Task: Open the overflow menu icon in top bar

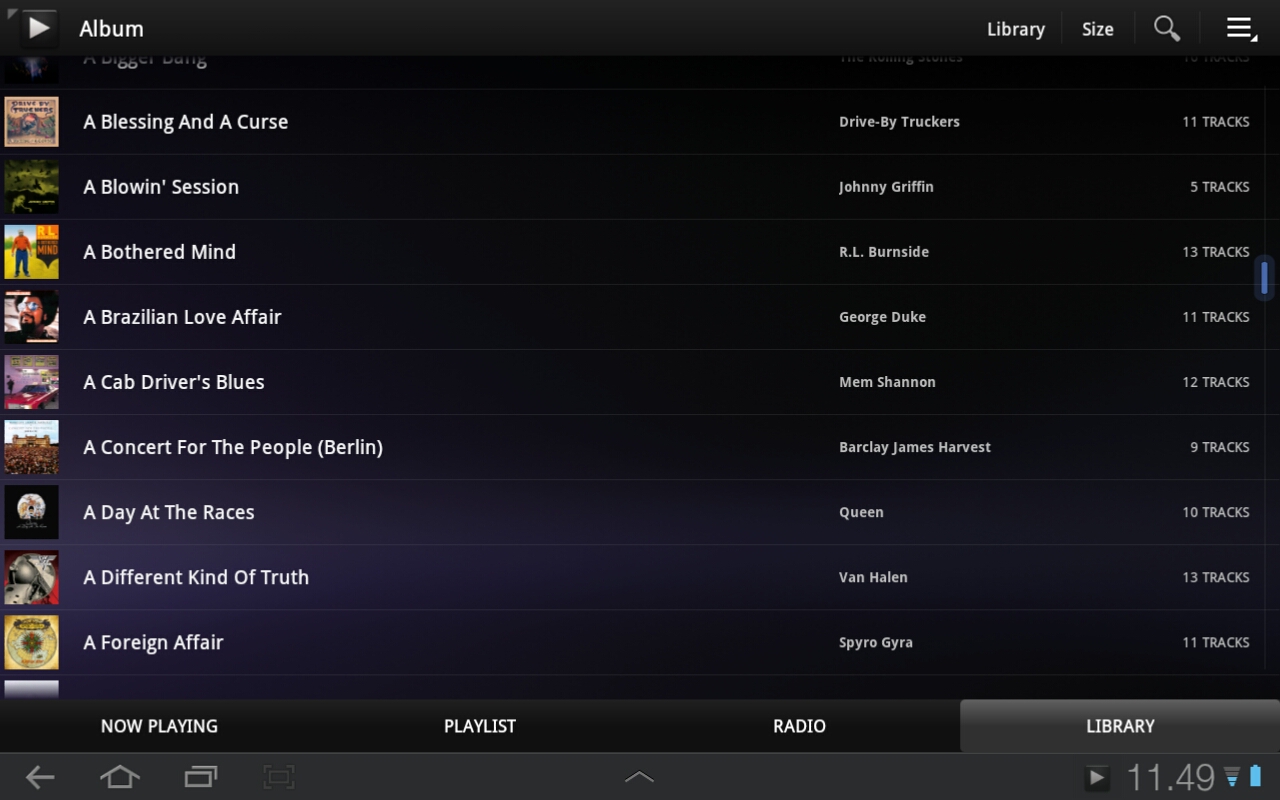Action: click(1241, 29)
